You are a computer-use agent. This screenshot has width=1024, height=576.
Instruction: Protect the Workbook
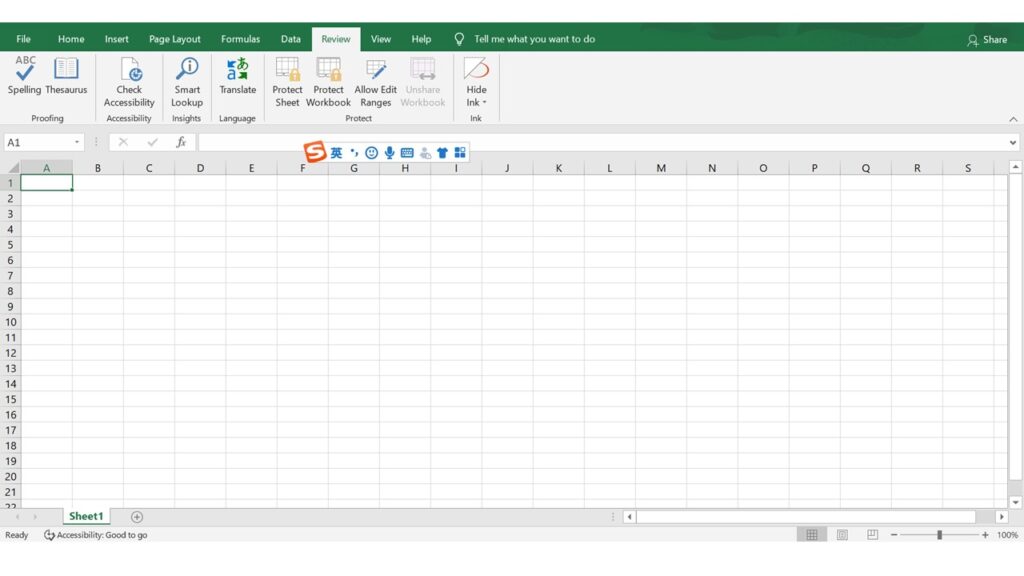pyautogui.click(x=328, y=80)
